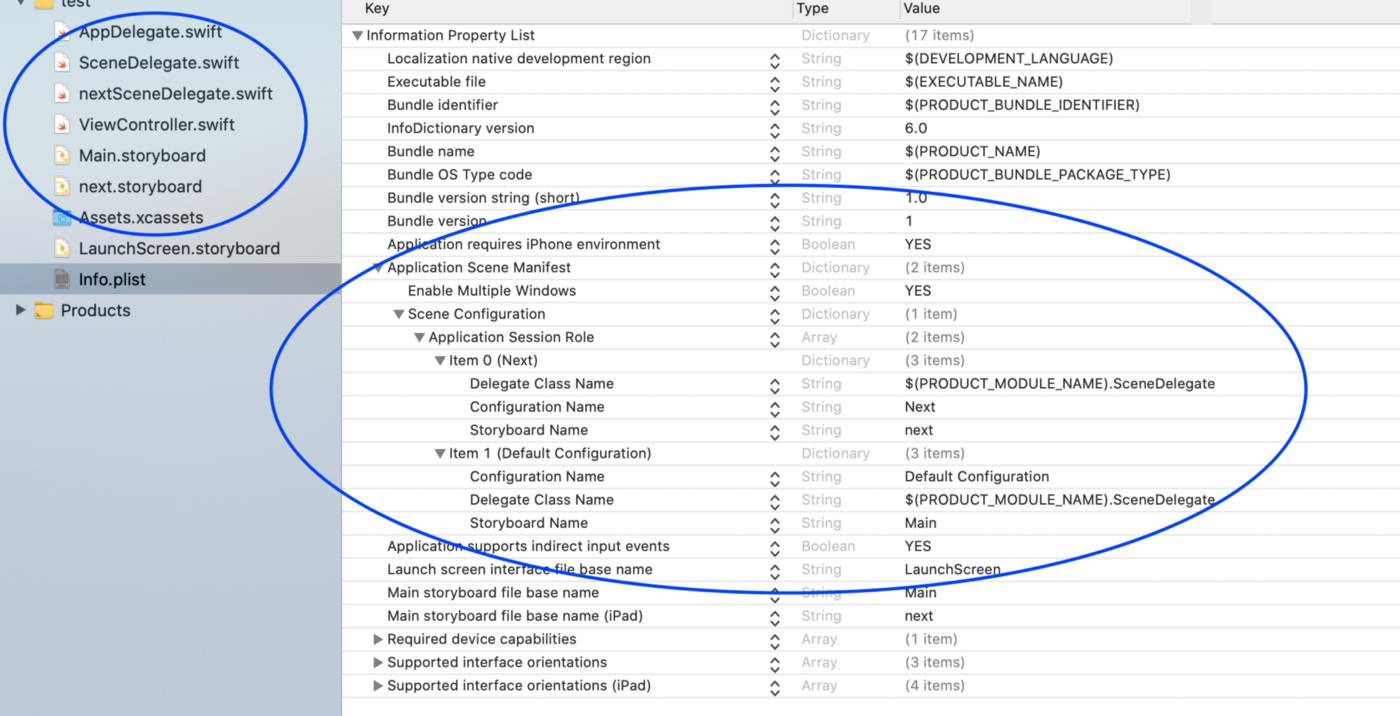Select the Bundle identifier key label

[442, 105]
